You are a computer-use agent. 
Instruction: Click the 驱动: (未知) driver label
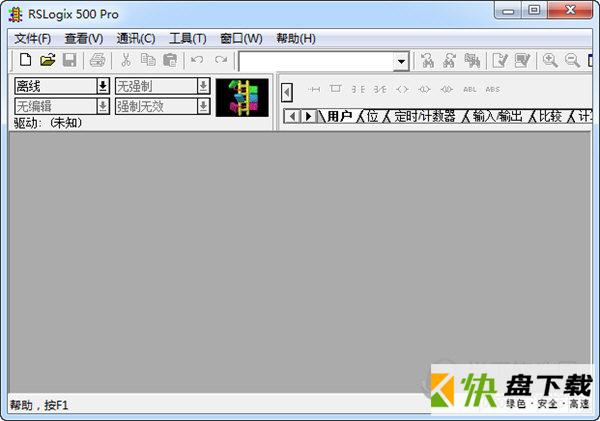[48, 123]
